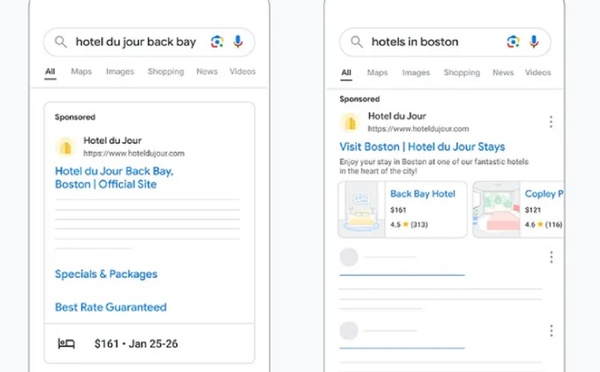Click the hoteldujour.com URL in the left ad
This screenshot has height=372, width=600.
coord(134,153)
